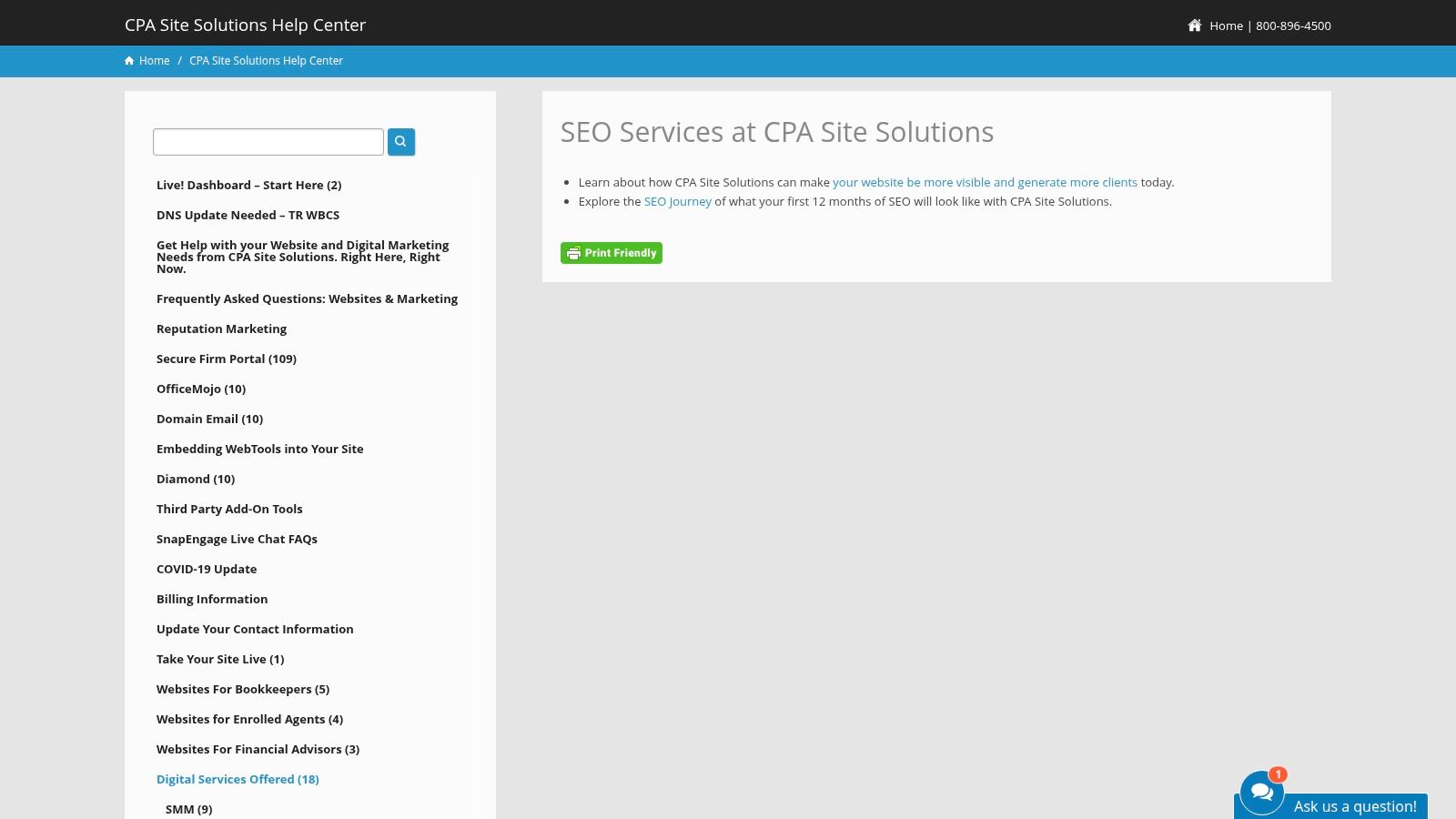The height and width of the screenshot is (819, 1456).
Task: Follow the website more visible link
Action: click(985, 182)
